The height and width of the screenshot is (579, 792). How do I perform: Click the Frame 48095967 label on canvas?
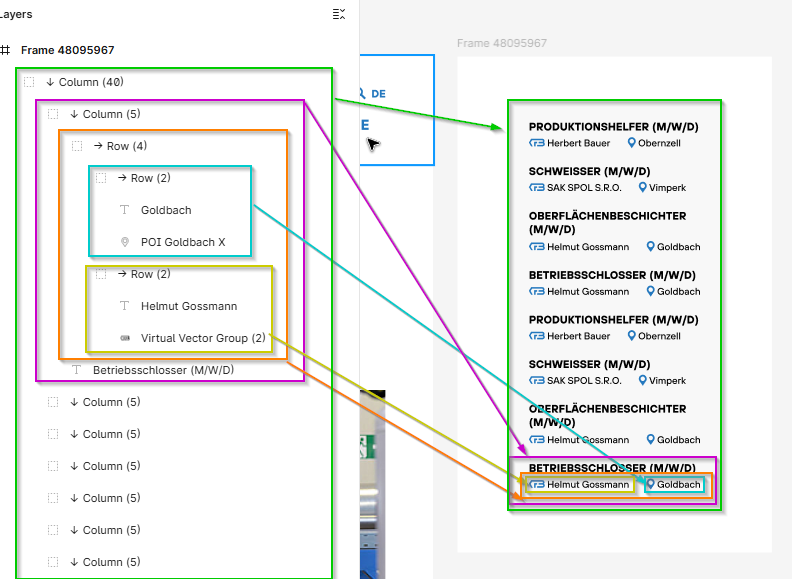[501, 44]
